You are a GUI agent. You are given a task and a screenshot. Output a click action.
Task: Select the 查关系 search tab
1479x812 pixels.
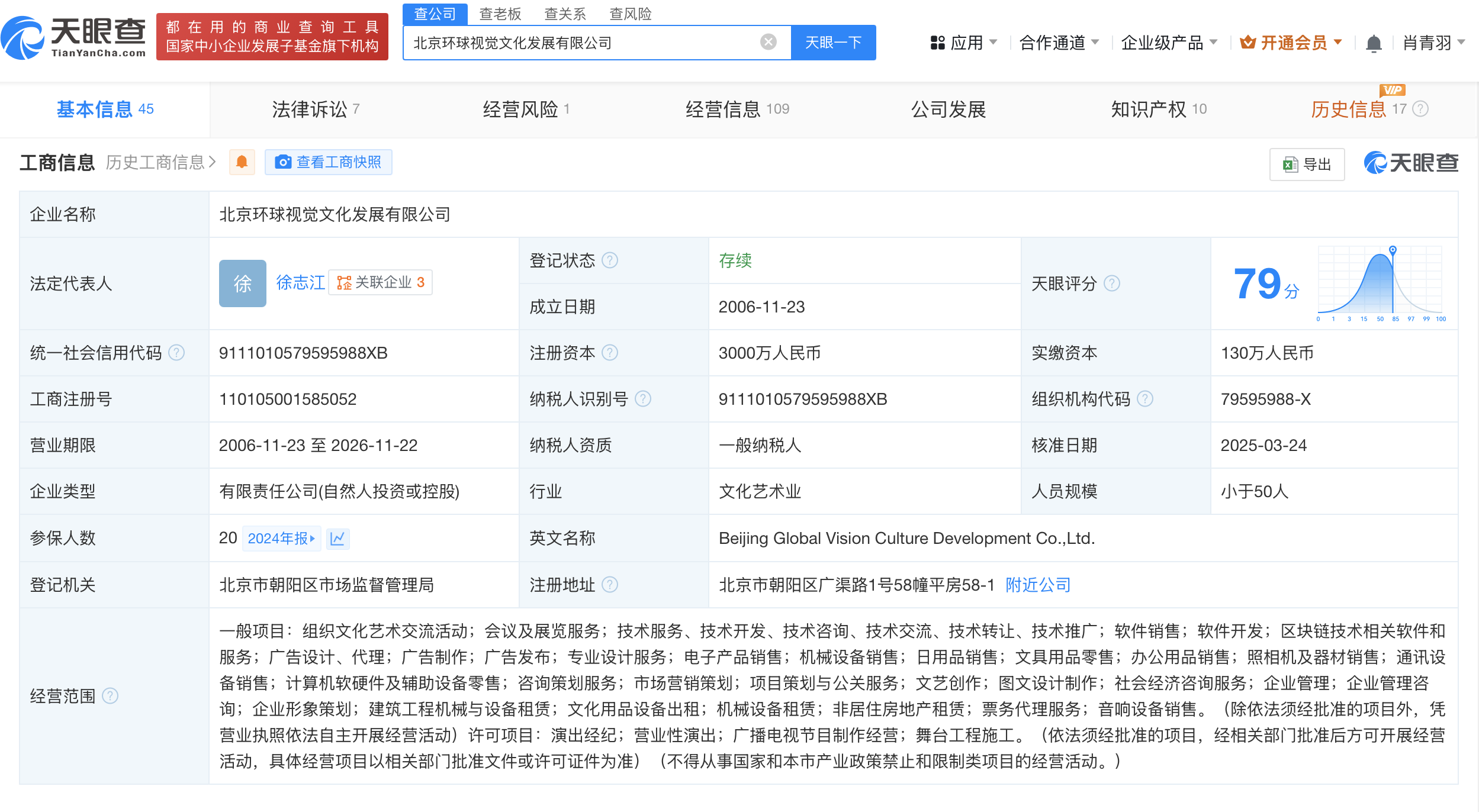tap(565, 14)
